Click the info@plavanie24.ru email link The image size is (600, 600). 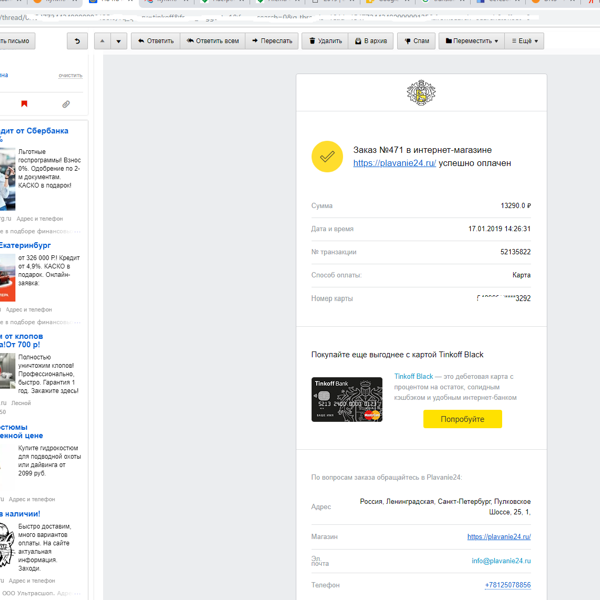click(x=501, y=561)
